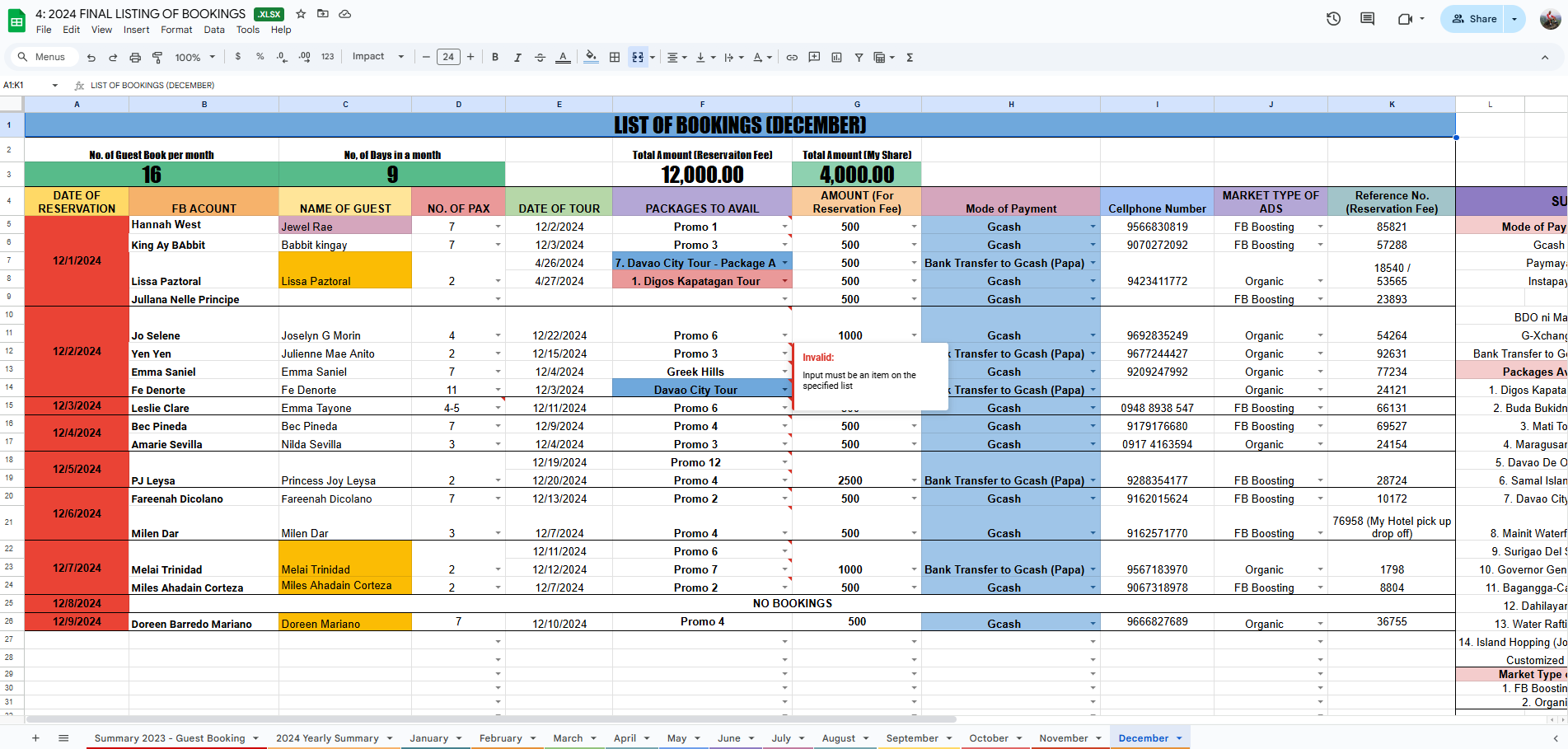Search the Menus box
Image resolution: width=1568 pixels, height=749 pixels.
[43, 57]
